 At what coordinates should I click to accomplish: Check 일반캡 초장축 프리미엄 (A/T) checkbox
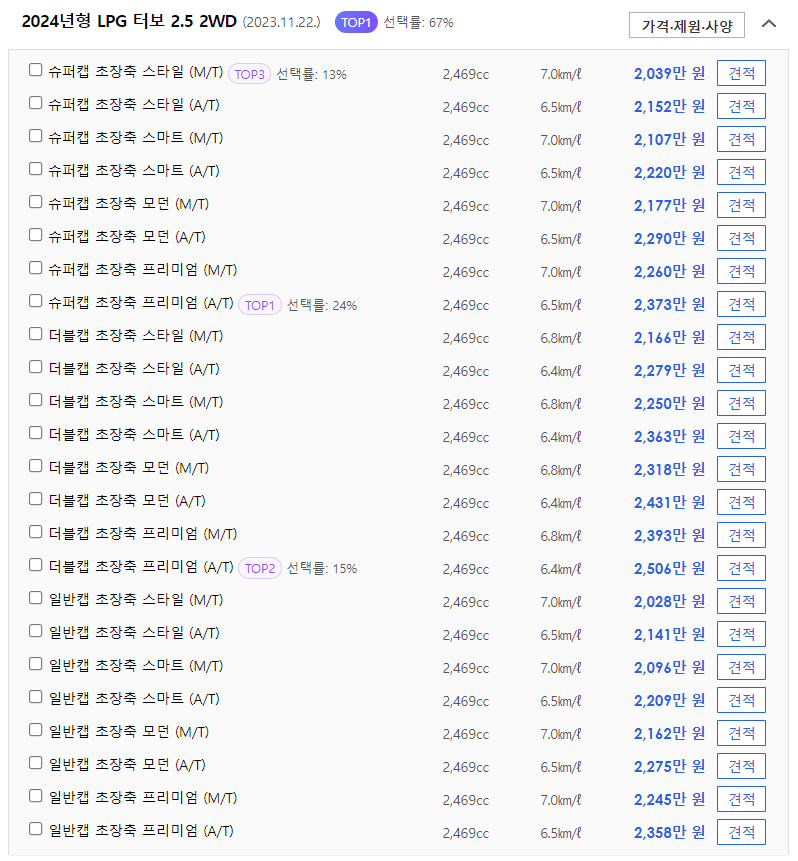[x=35, y=829]
